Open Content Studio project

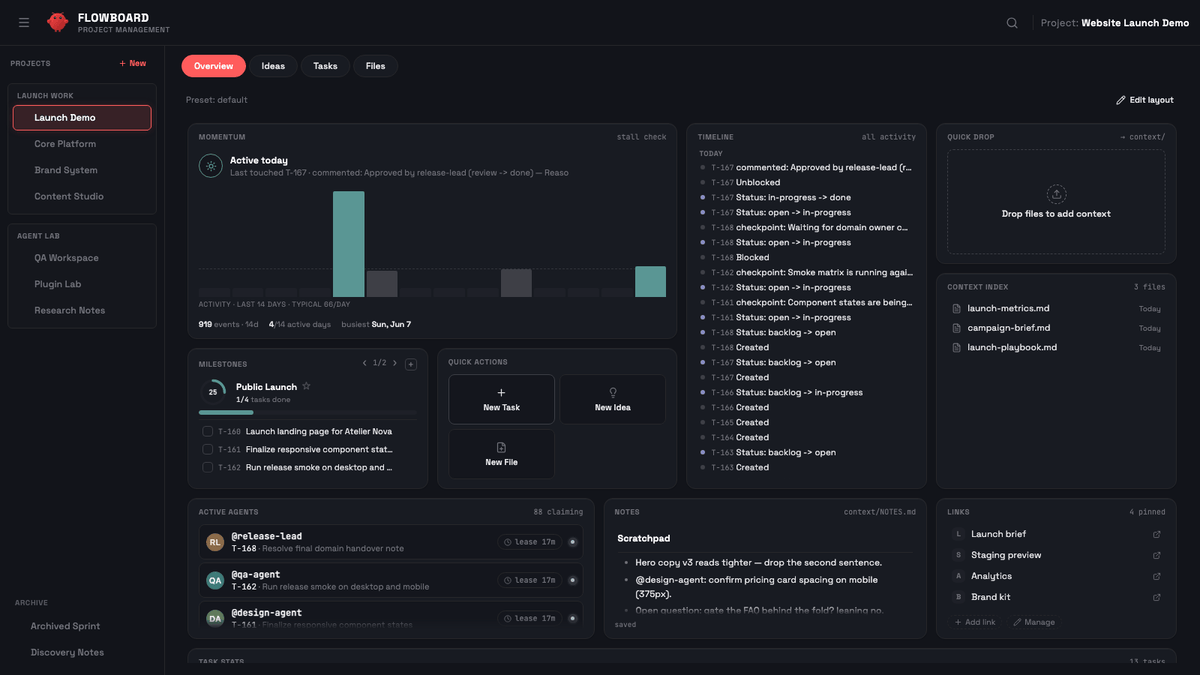[82, 196]
